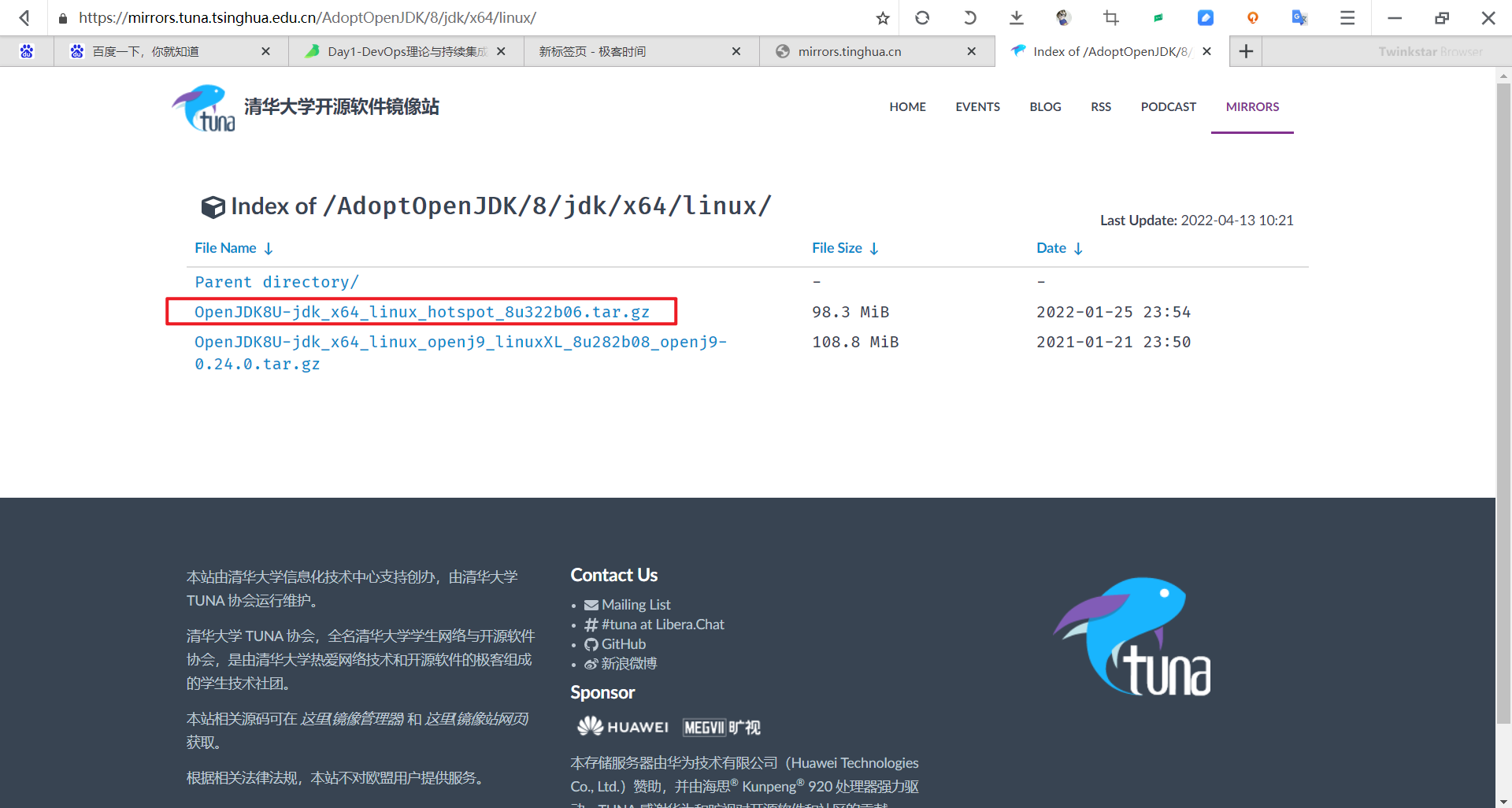Activate the crop screenshot tool icon
Image resolution: width=1512 pixels, height=808 pixels.
tap(1111, 17)
